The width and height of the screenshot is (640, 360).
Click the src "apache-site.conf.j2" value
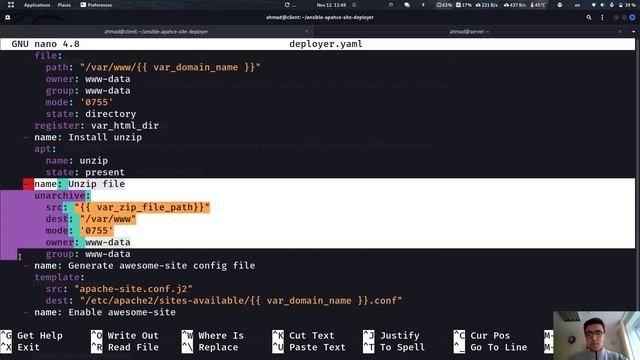pos(133,289)
